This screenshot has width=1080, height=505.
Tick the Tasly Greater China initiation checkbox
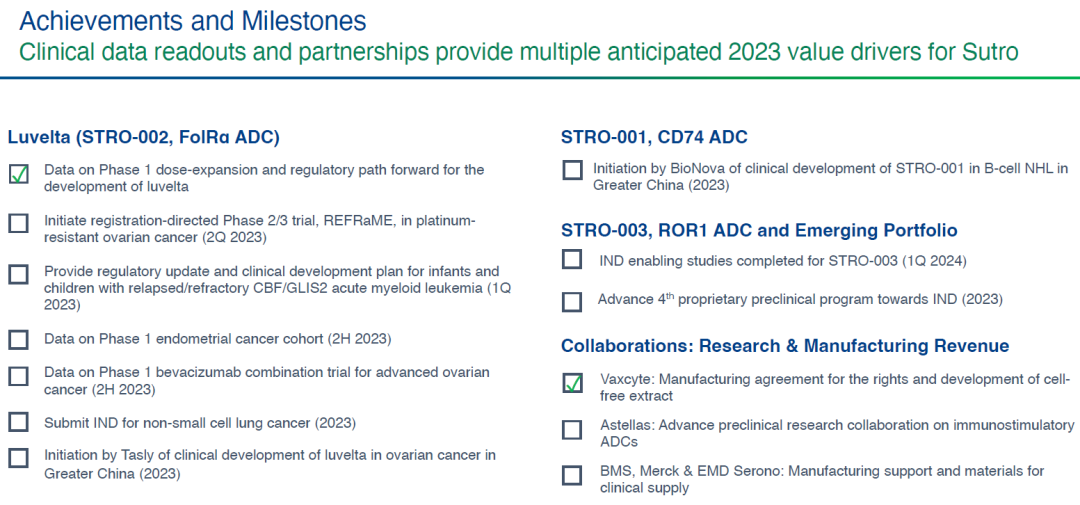click(x=19, y=458)
